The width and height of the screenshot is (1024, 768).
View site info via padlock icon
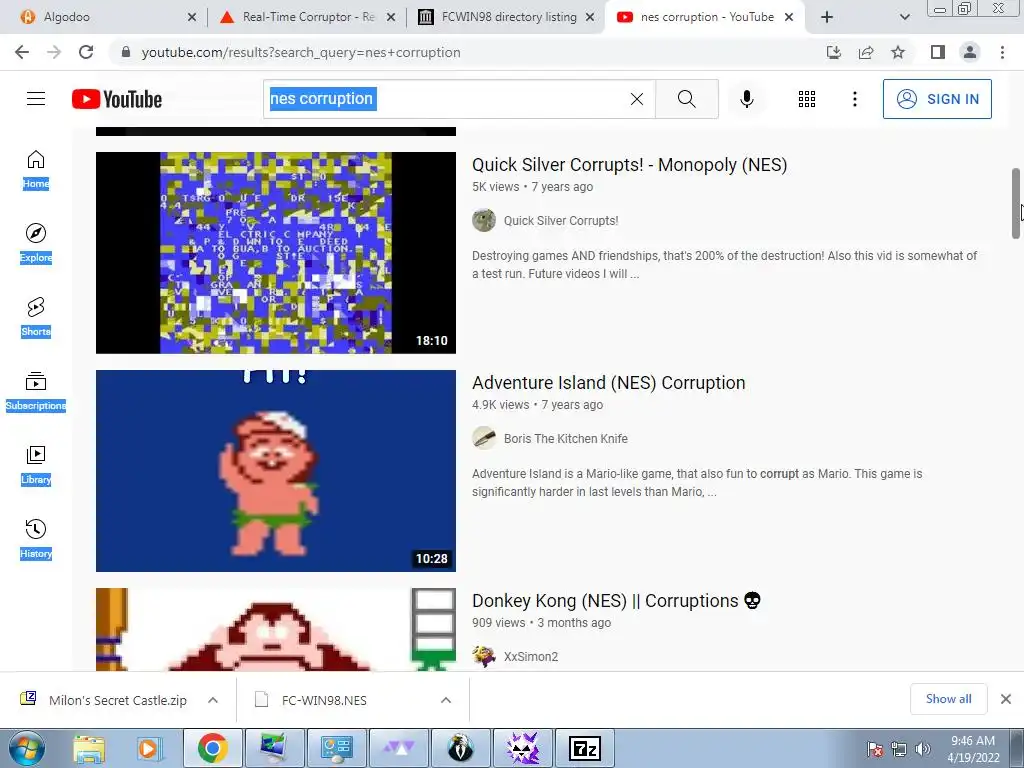126,52
